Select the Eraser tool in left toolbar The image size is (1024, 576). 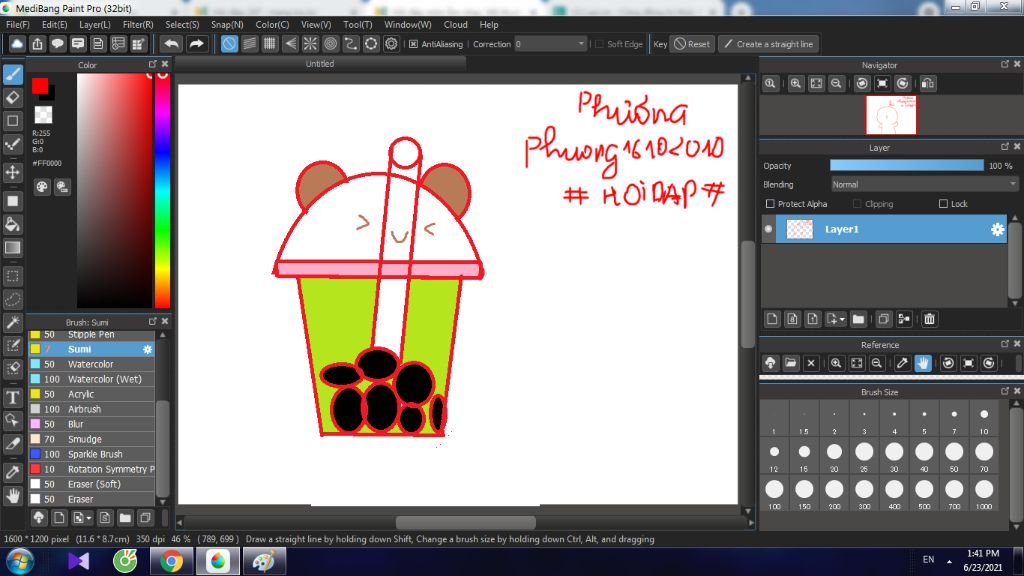[x=12, y=97]
